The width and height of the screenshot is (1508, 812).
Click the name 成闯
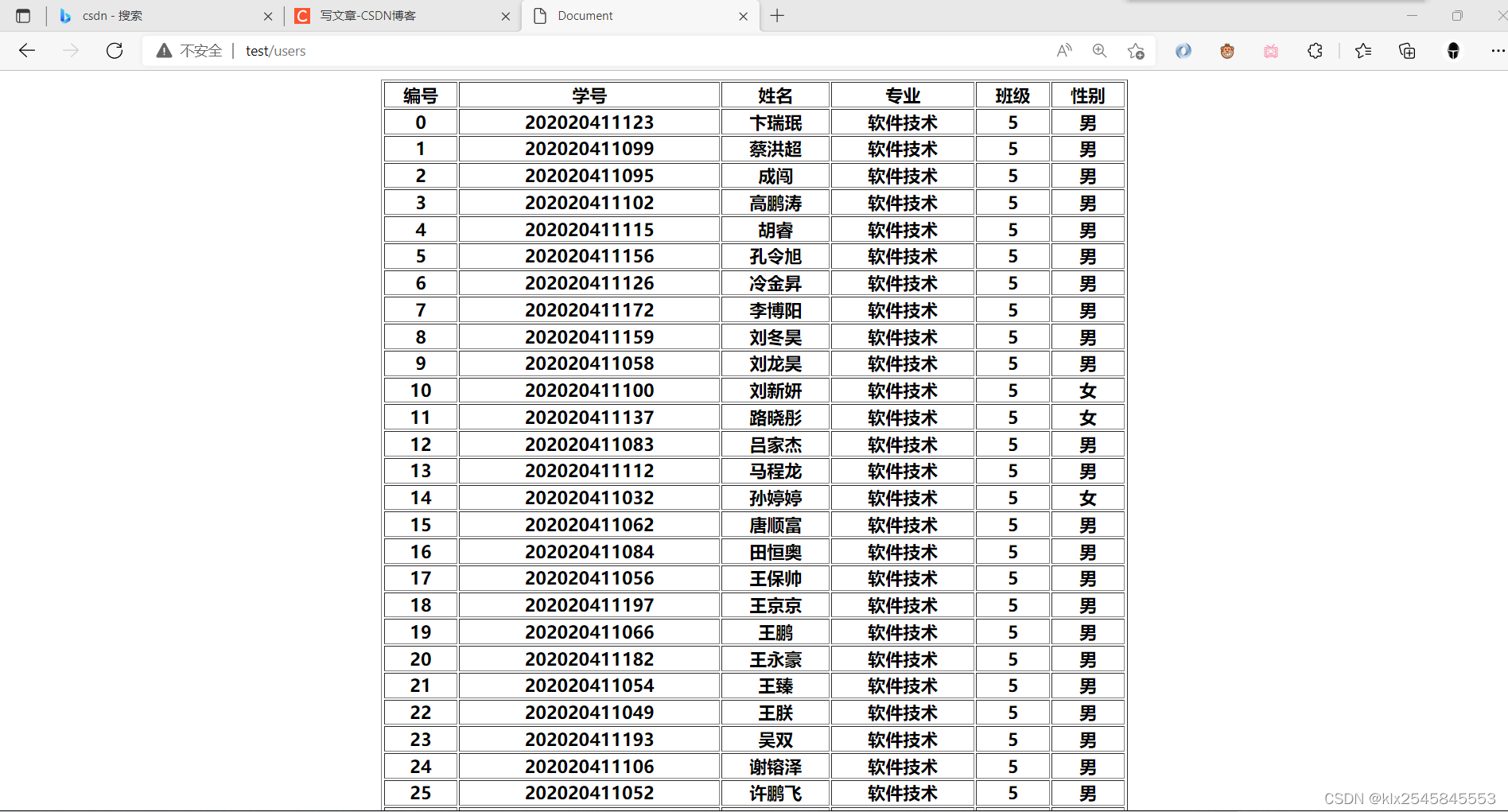click(x=775, y=176)
